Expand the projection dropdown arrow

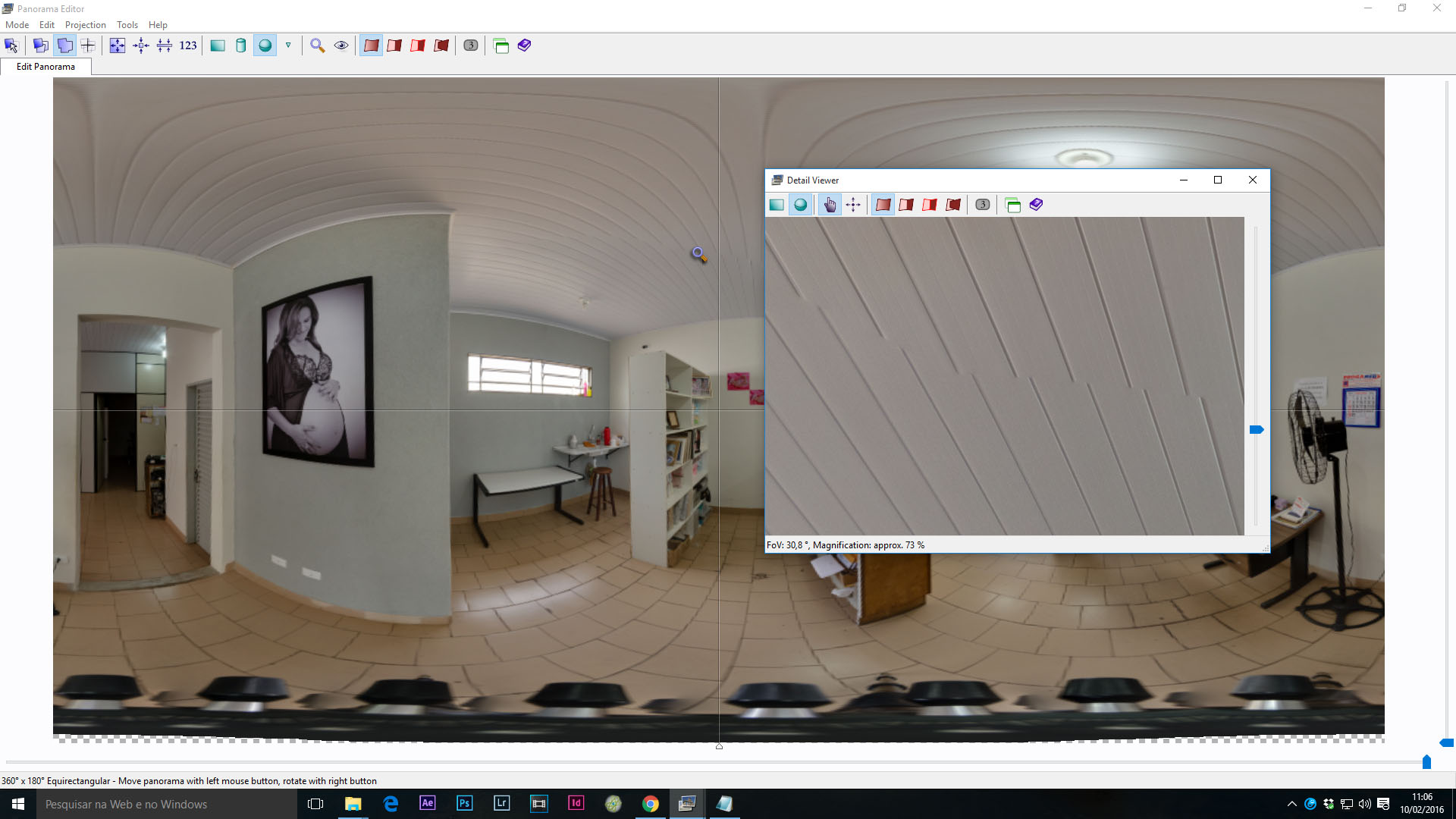[x=288, y=45]
